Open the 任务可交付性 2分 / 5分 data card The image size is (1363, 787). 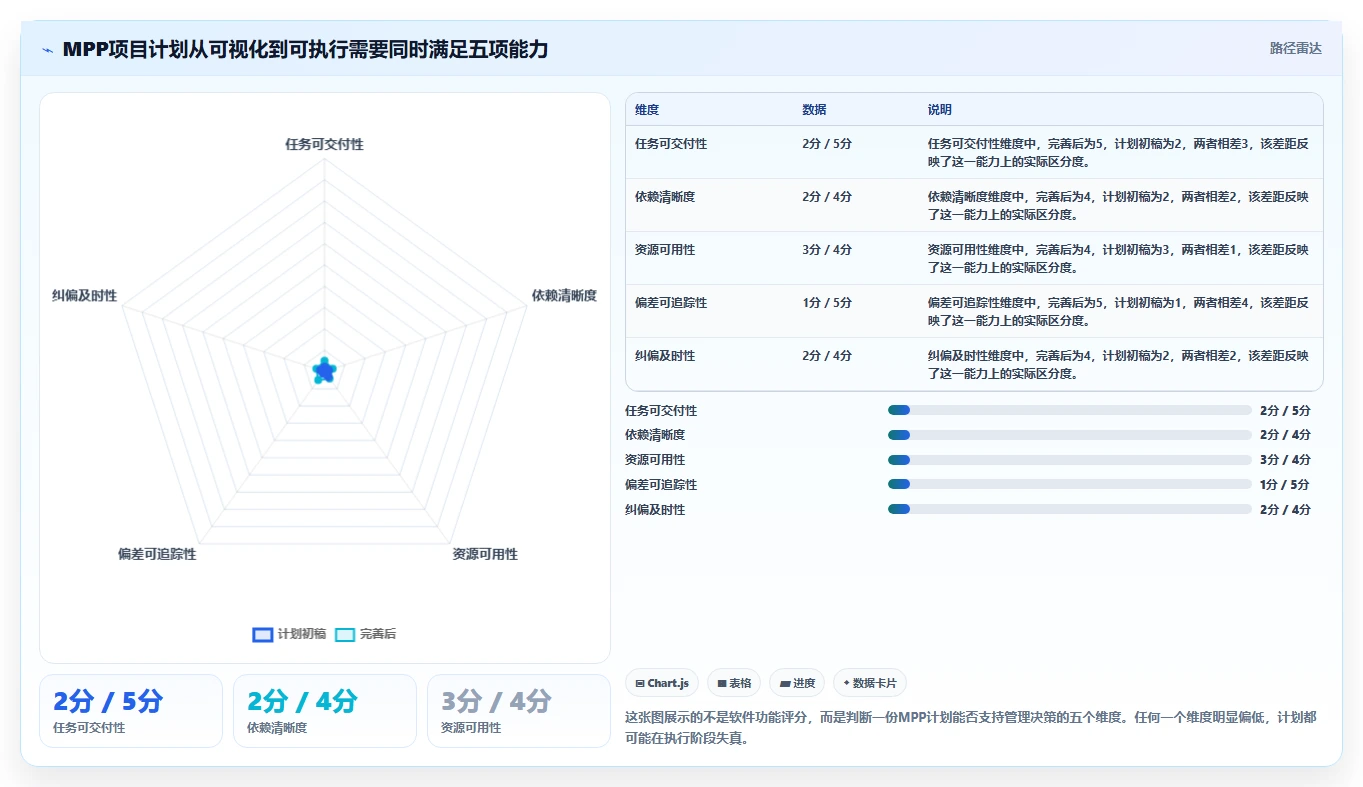tap(131, 711)
